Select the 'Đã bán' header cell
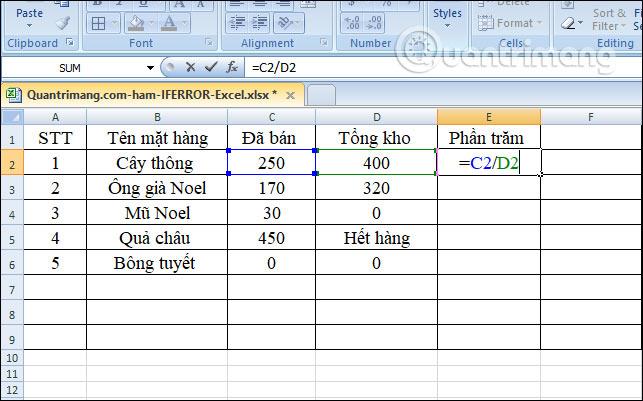This screenshot has height=401, width=643. [271, 138]
